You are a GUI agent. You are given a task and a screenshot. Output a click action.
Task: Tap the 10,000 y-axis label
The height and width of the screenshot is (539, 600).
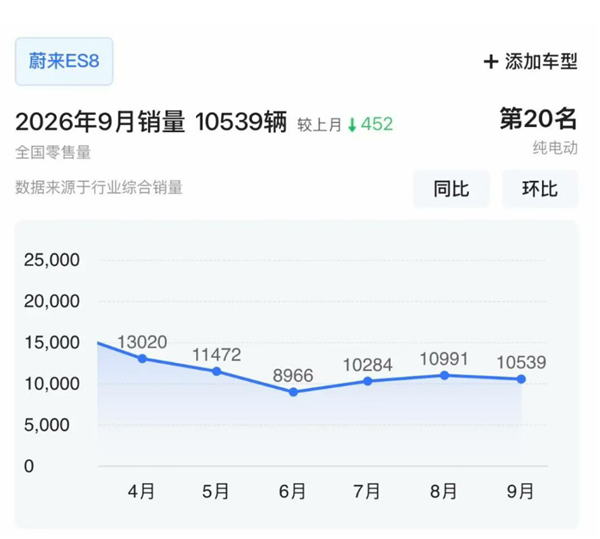pos(52,384)
